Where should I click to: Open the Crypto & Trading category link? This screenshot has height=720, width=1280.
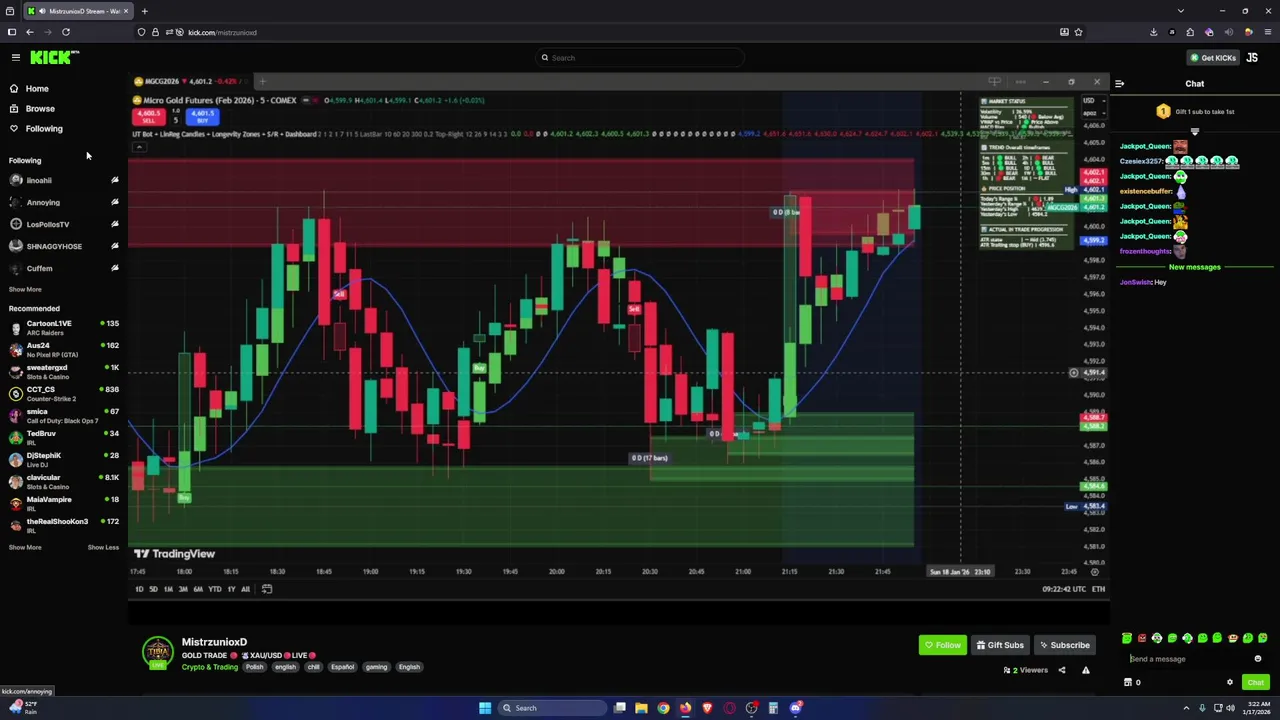click(x=210, y=667)
